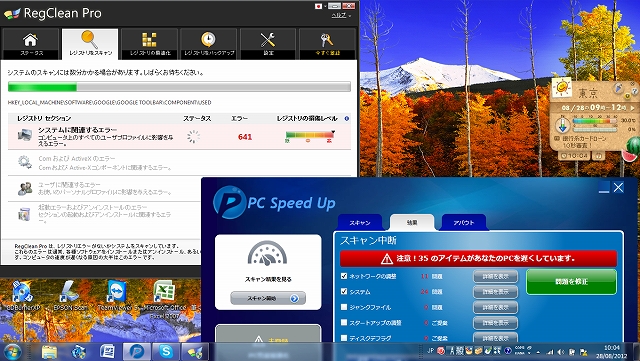Image resolution: width=640 pixels, height=361 pixels.
Task: Open the Word document icon in taskbar
Action: click(107, 352)
